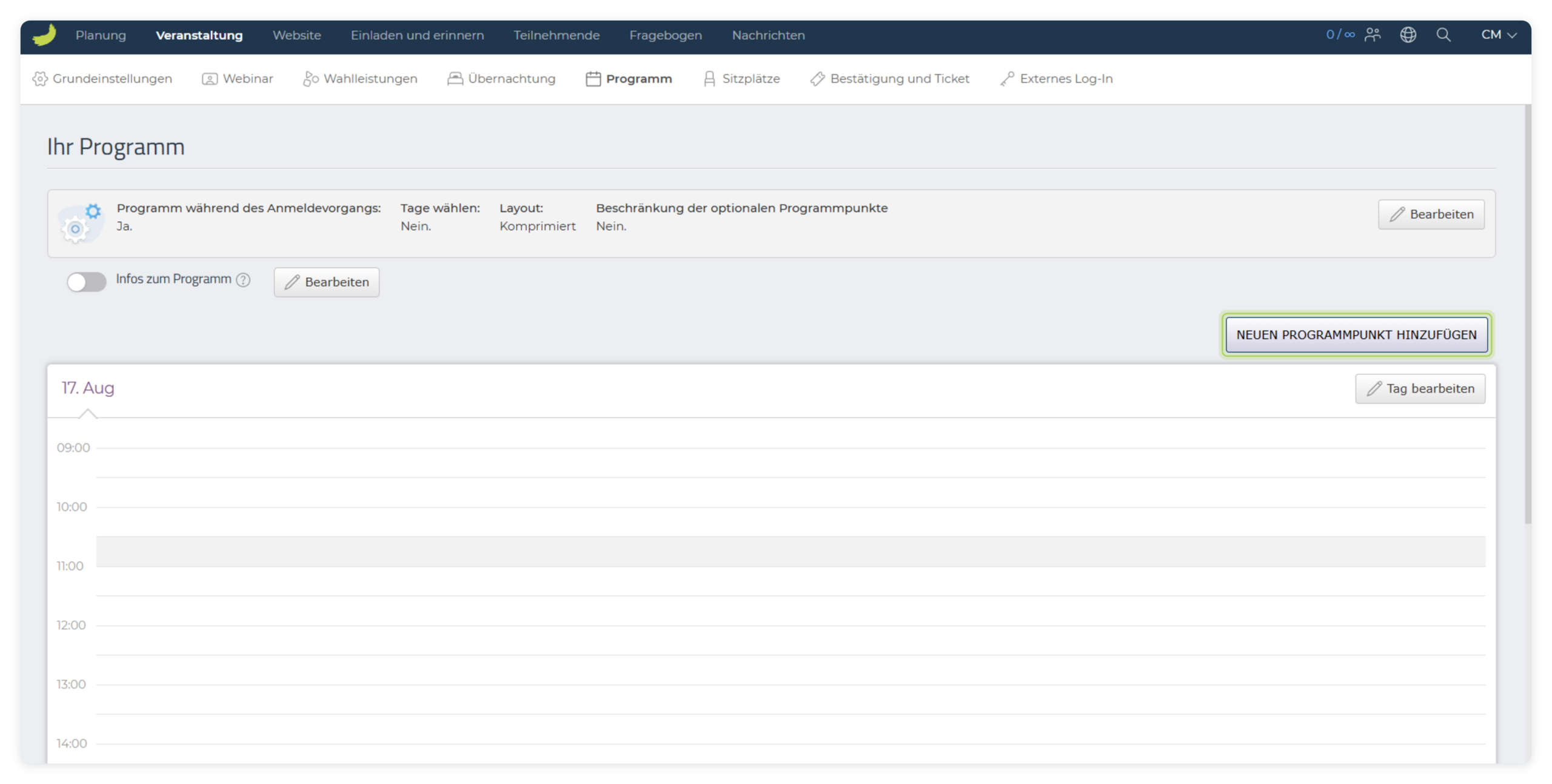Click the page vertical scrollbar
This screenshot has height=784, width=1552.
[x=1528, y=314]
